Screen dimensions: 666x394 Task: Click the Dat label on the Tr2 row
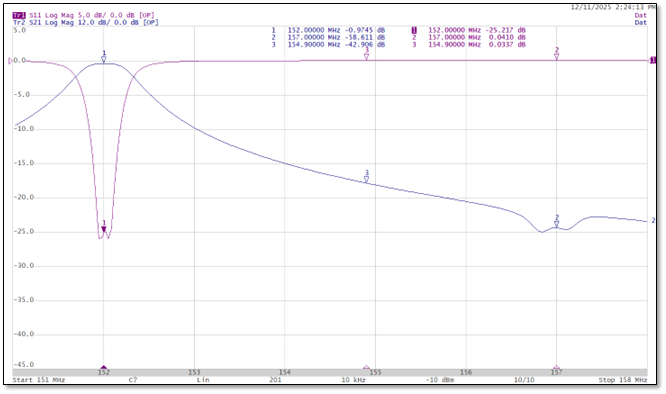point(641,23)
